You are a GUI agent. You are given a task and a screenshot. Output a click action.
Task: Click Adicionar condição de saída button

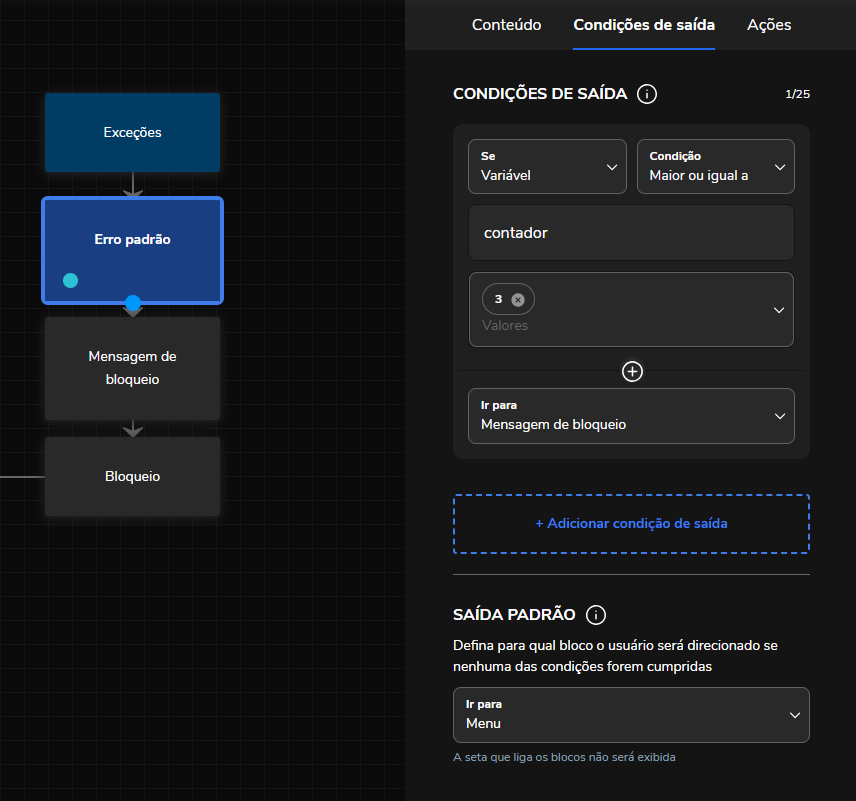631,523
